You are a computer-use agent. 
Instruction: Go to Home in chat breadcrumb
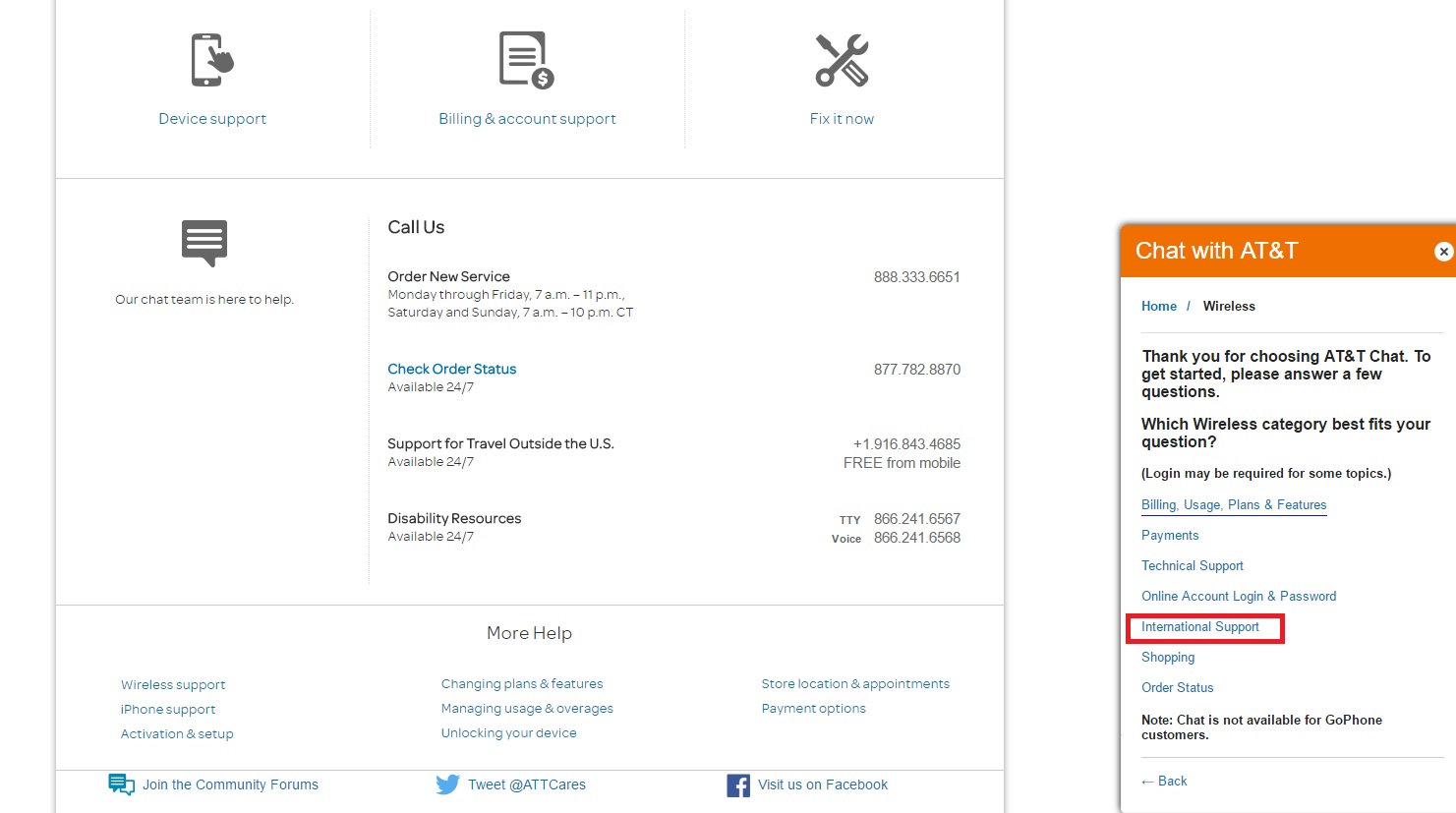pos(1158,307)
